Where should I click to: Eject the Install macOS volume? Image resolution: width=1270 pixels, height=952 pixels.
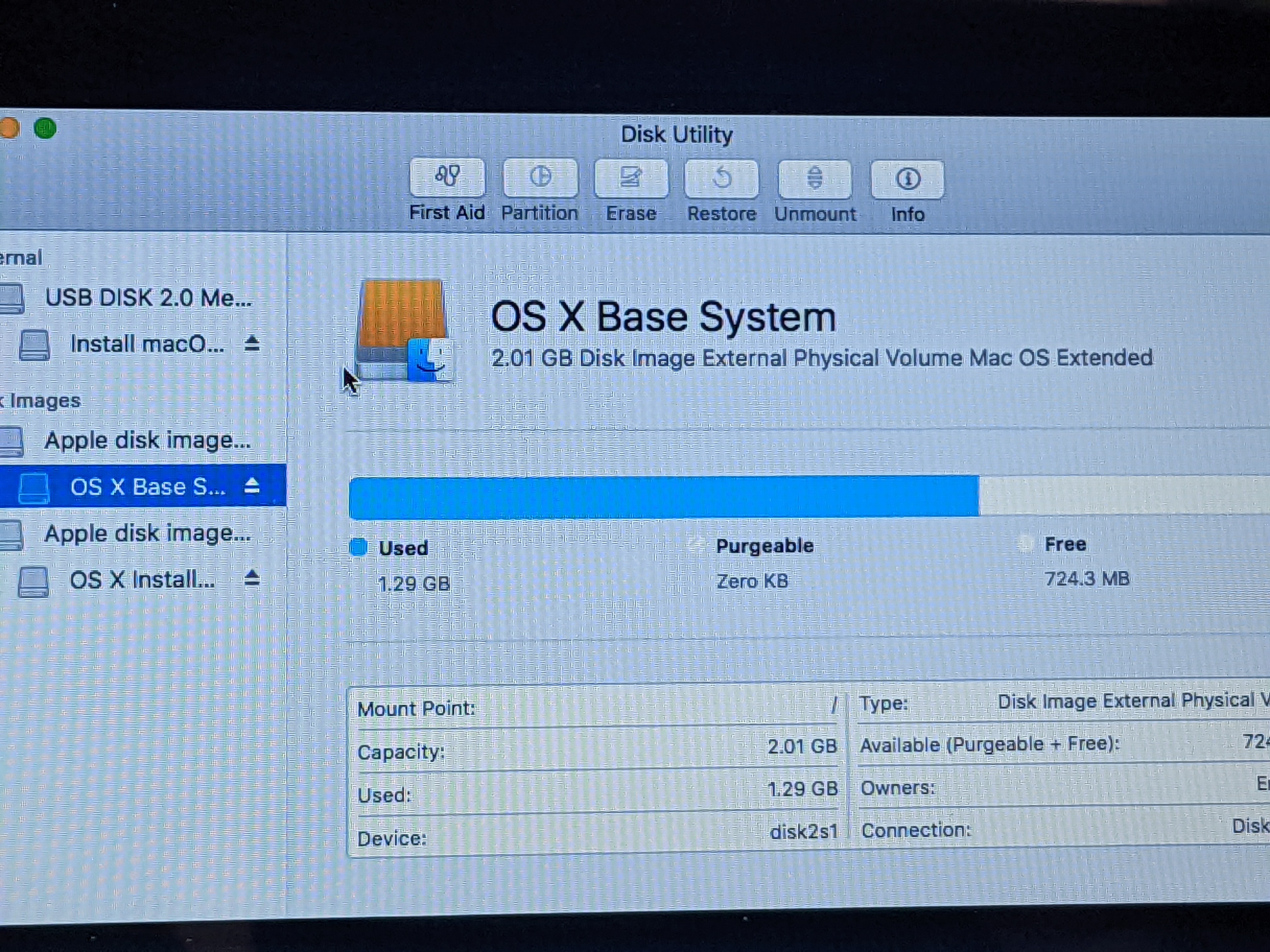coord(251,344)
